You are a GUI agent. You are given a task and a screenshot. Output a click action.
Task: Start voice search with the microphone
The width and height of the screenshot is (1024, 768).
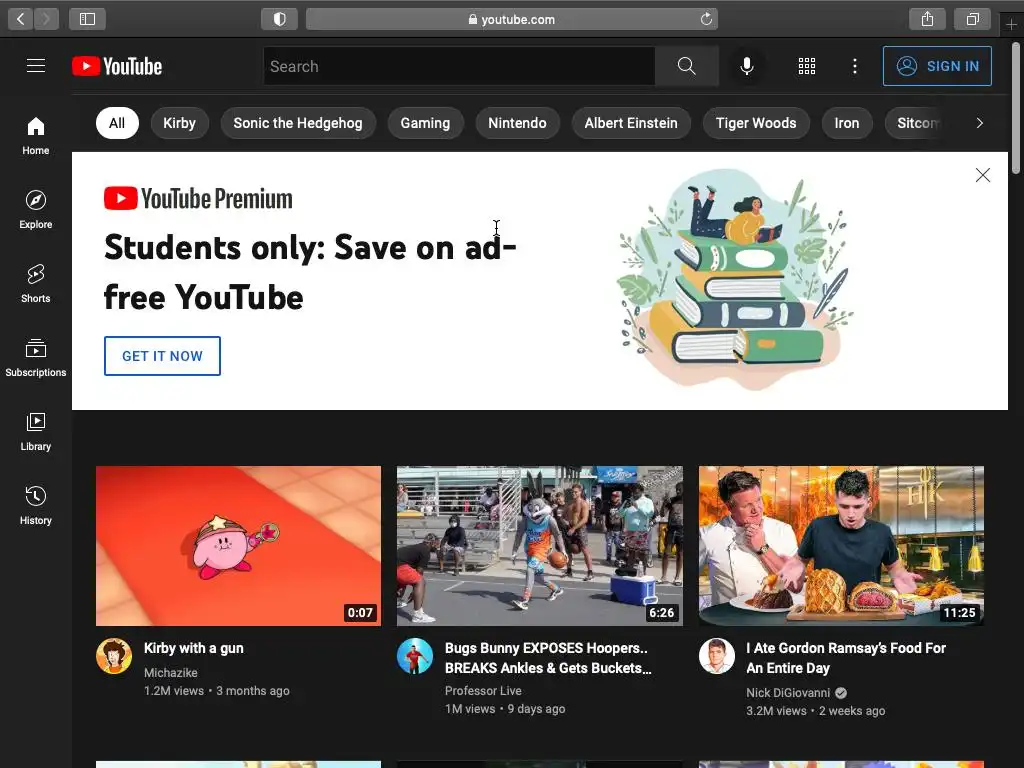(747, 66)
